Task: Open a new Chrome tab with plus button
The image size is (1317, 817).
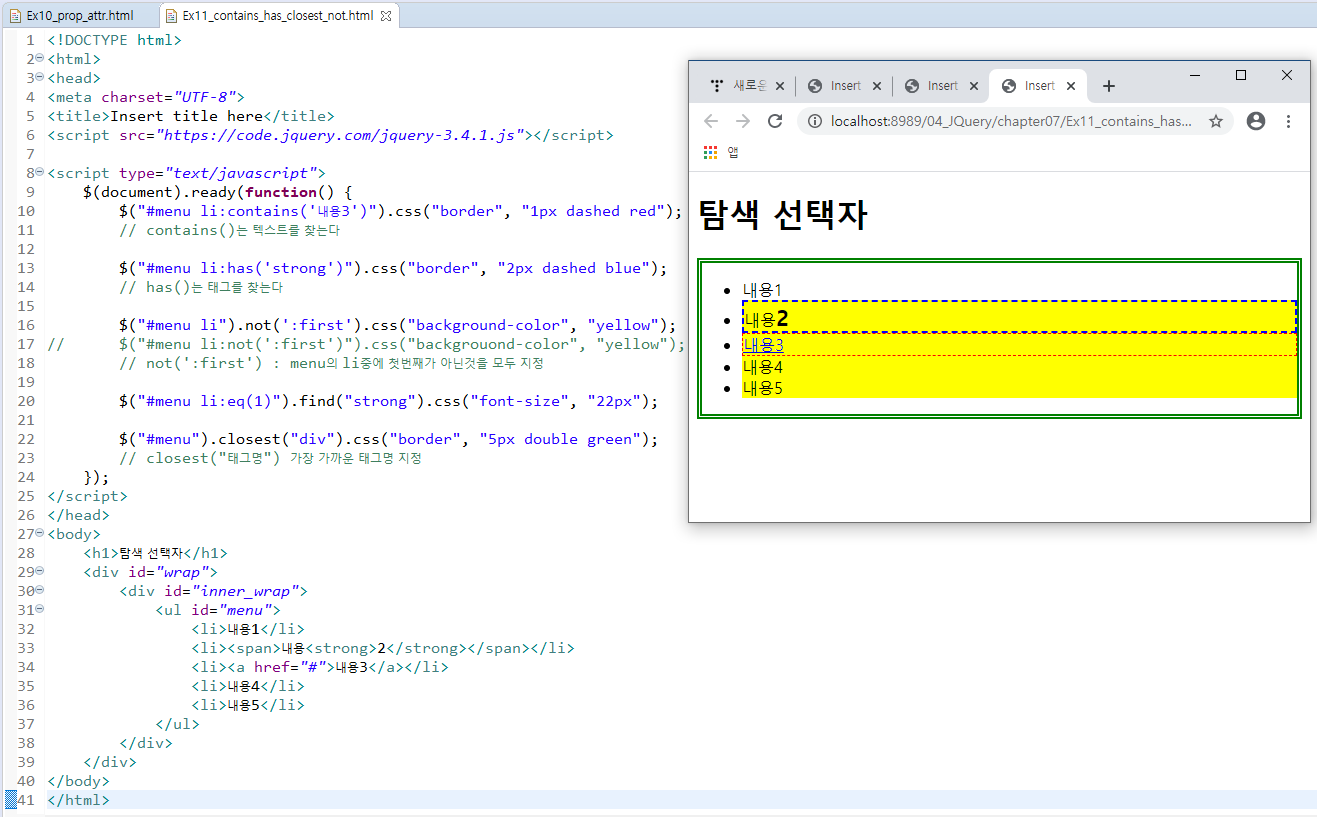Action: [1108, 86]
